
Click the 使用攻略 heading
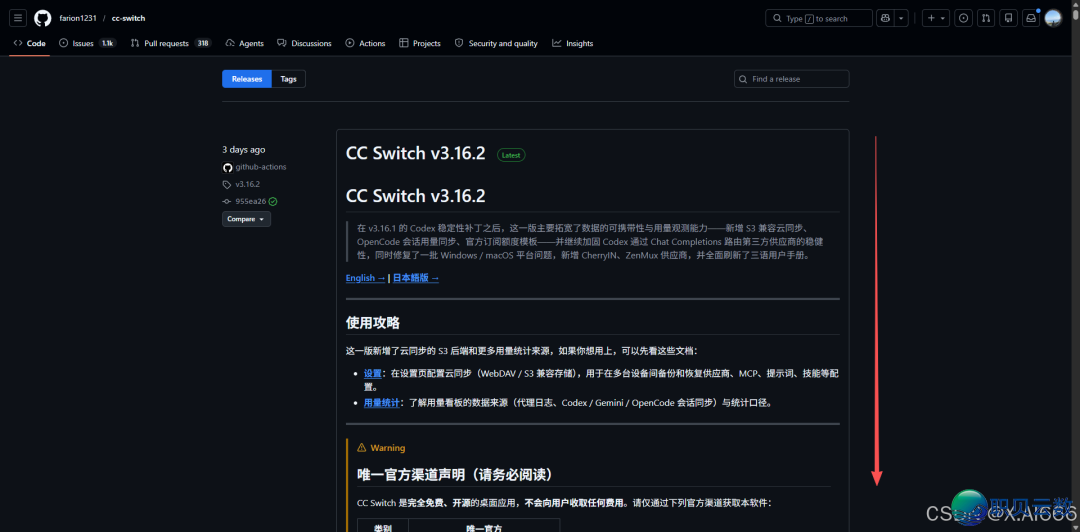373,323
